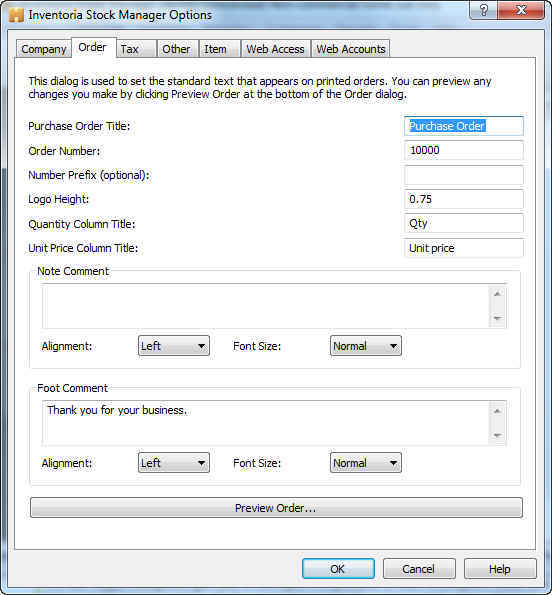Screen dimensions: 552x595
Task: Click the Help button at the bottom
Action: click(500, 569)
